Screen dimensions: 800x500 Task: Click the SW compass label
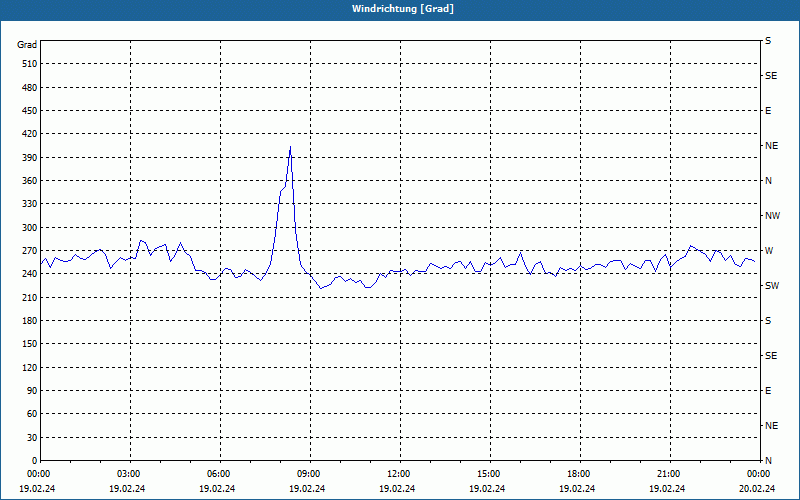pyautogui.click(x=772, y=286)
